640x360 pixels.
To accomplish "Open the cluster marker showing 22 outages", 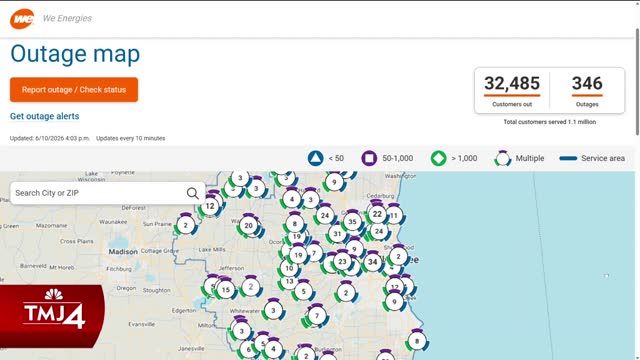I will click(x=377, y=214).
